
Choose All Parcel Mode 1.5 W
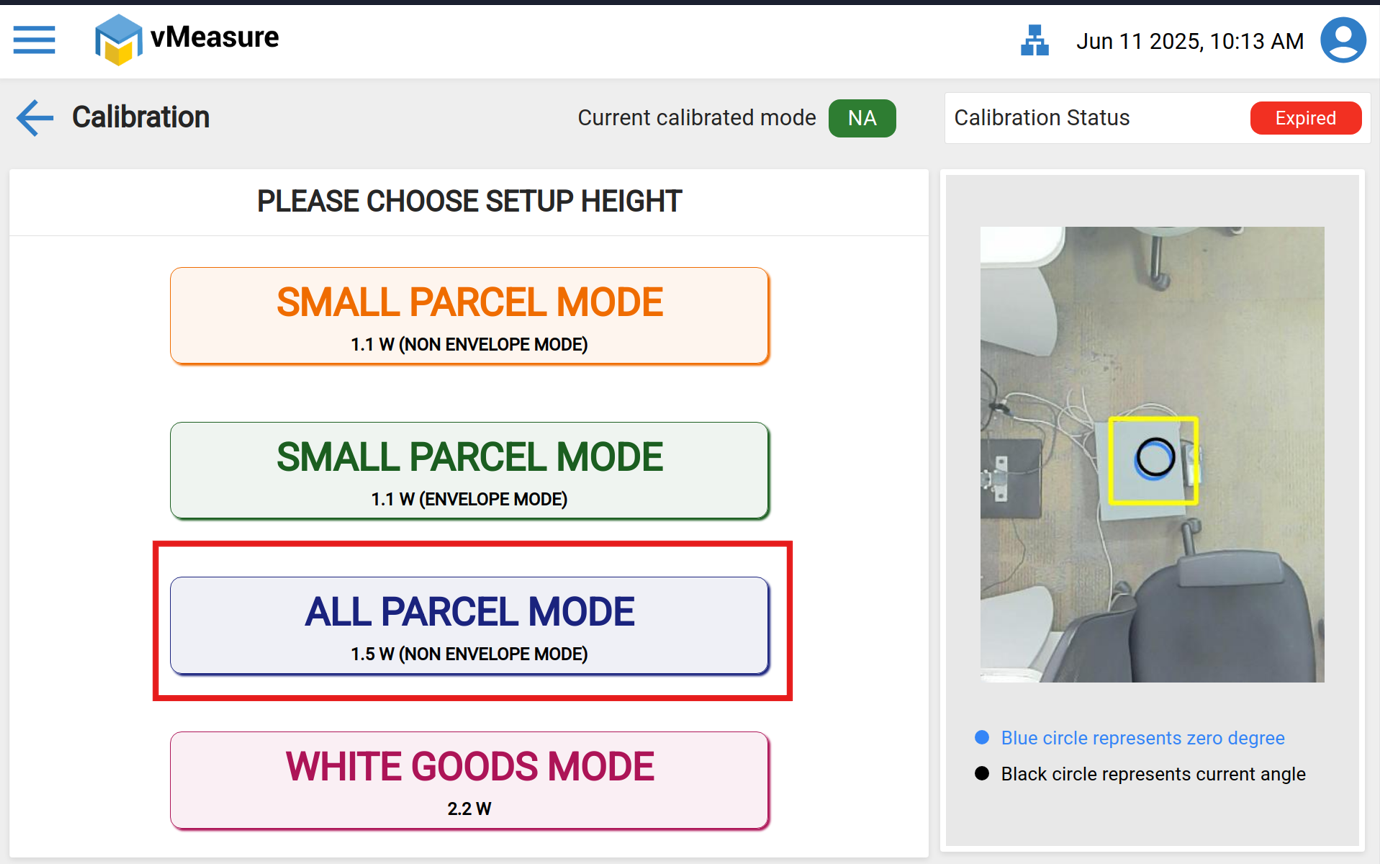tap(469, 626)
